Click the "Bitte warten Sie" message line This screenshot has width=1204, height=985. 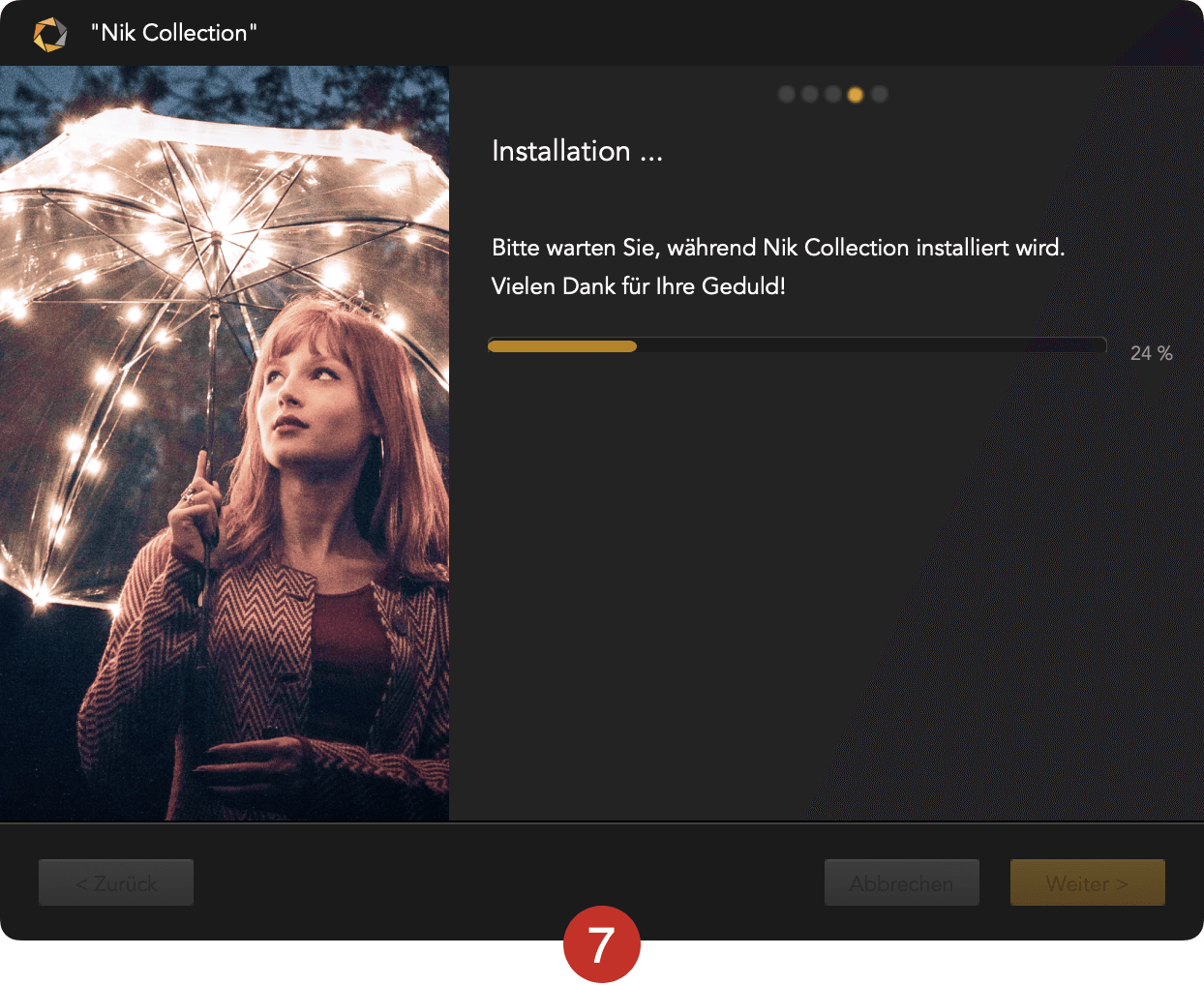778,248
